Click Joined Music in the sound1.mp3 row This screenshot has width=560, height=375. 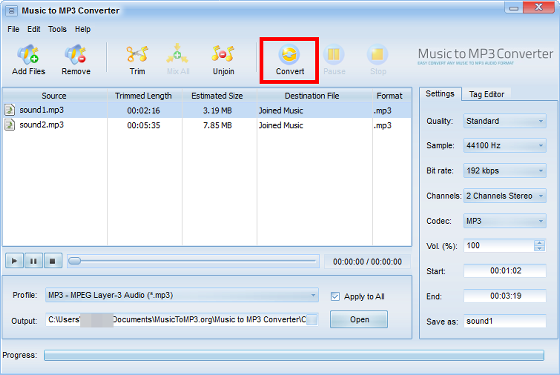(281, 111)
